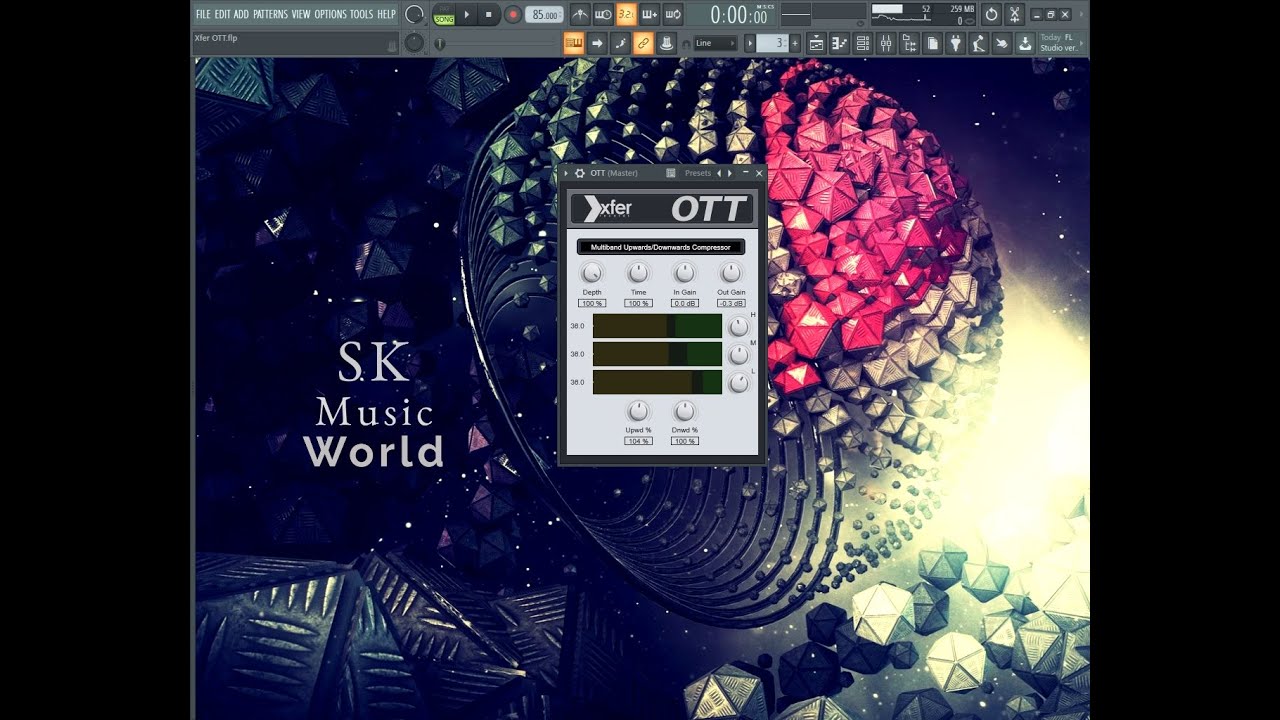Open the Channel rack view icon
1280x720 pixels.
(x=863, y=43)
